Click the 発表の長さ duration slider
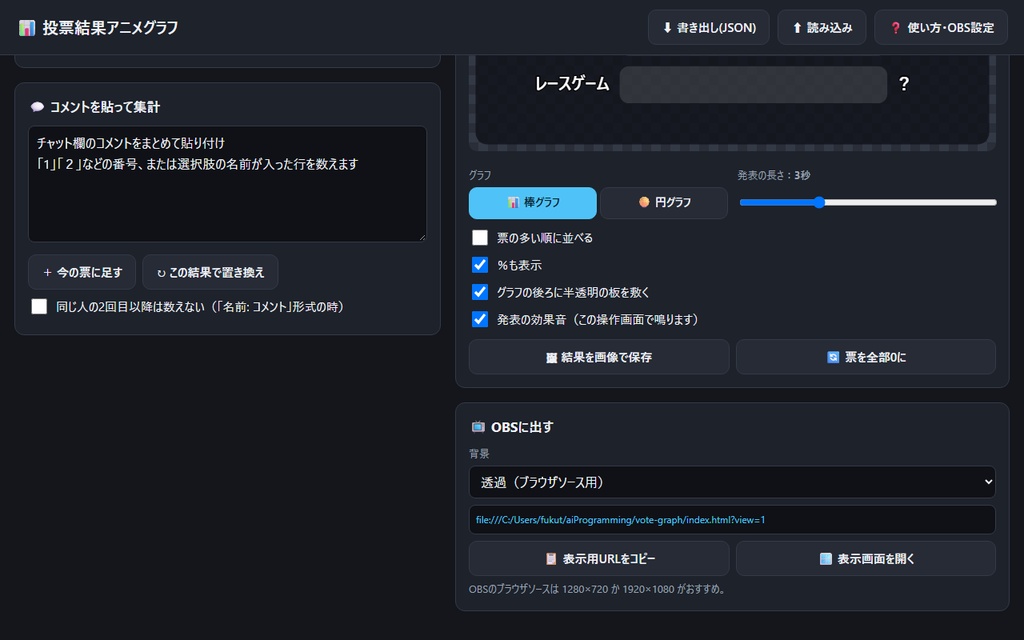Screen dimensions: 1024x640 click(x=868, y=202)
